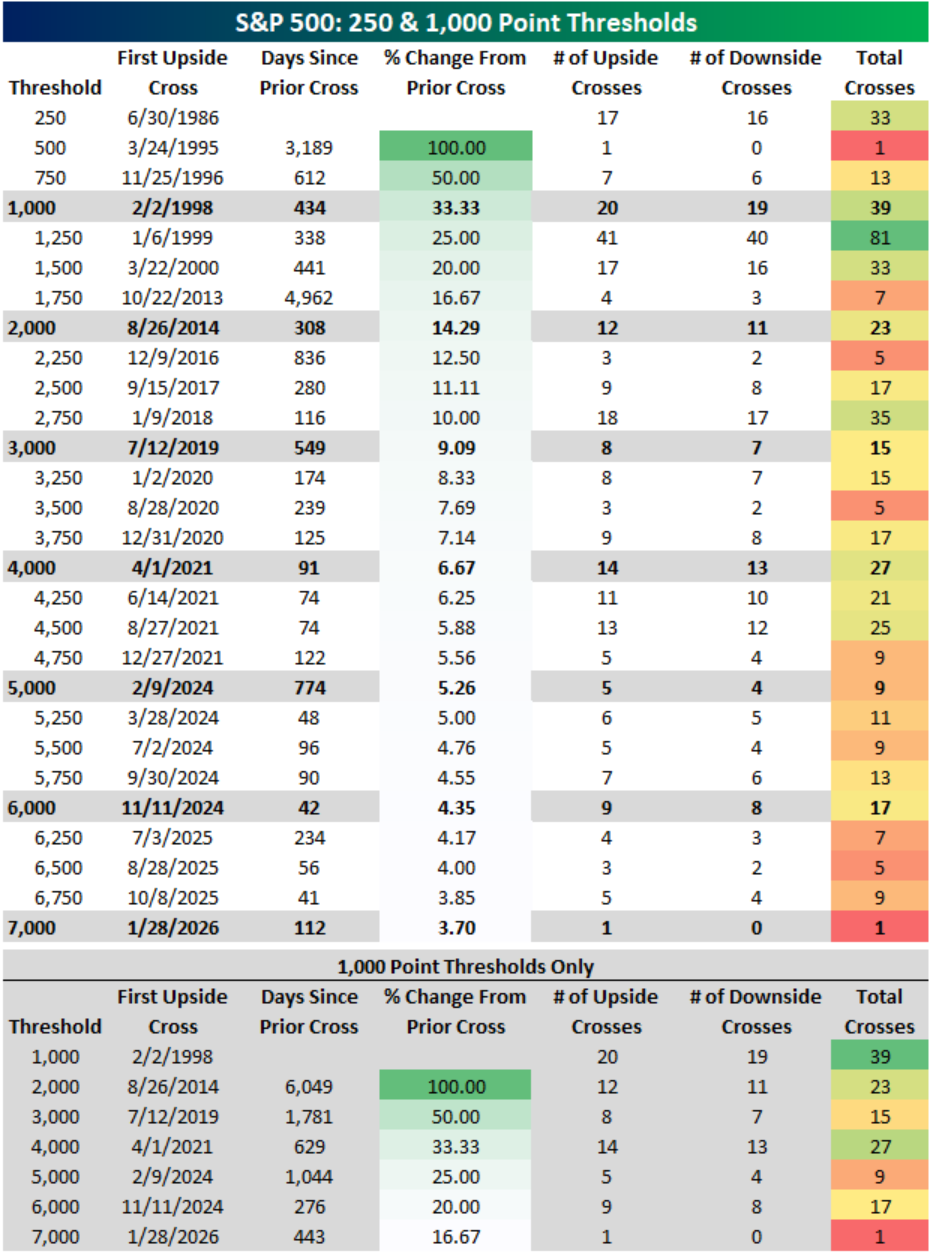Select the 6/30/1986 first upside cross date
The image size is (930, 1254).
tap(172, 117)
